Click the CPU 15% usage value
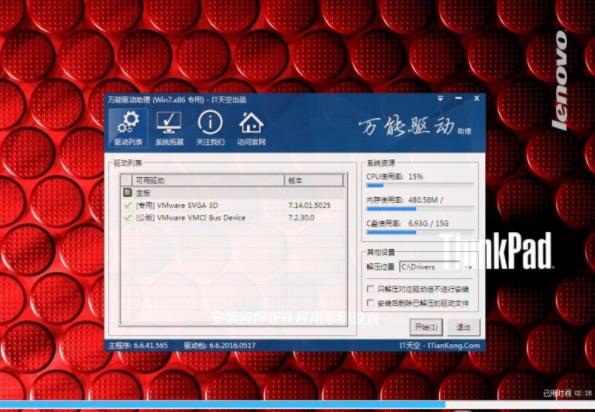The image size is (595, 412). click(x=416, y=176)
